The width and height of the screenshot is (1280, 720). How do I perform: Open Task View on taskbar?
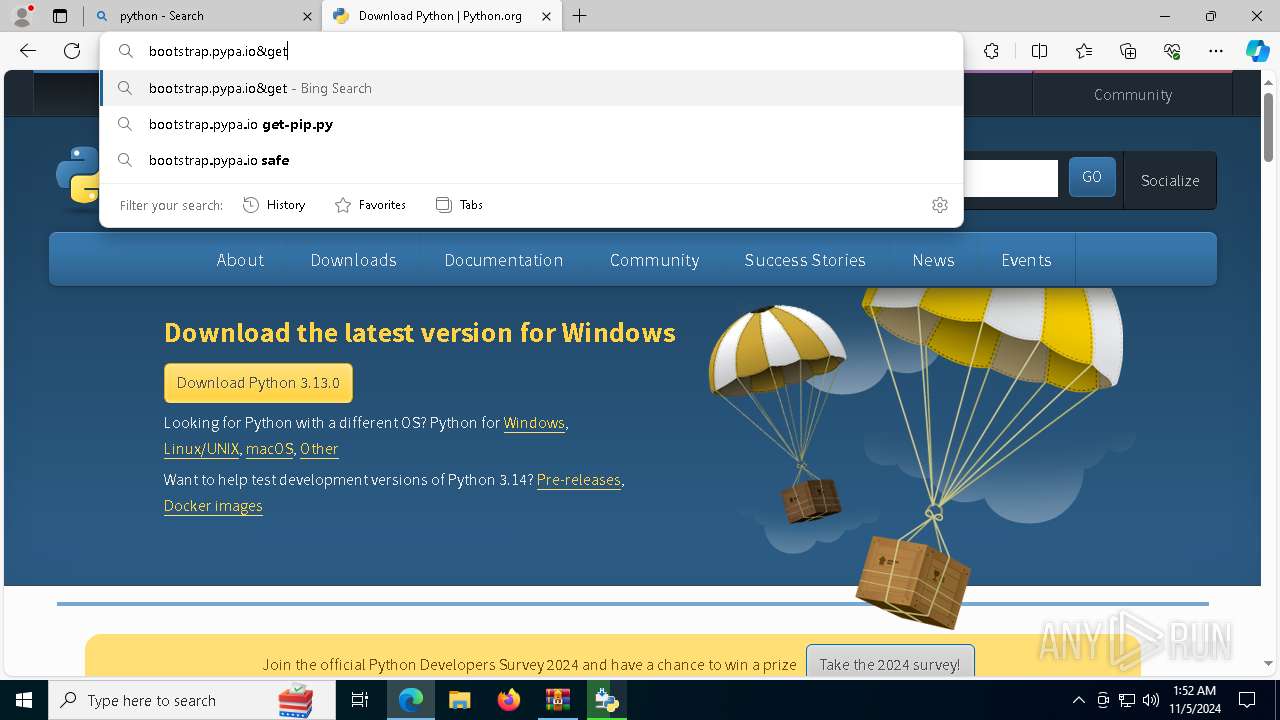tap(360, 700)
